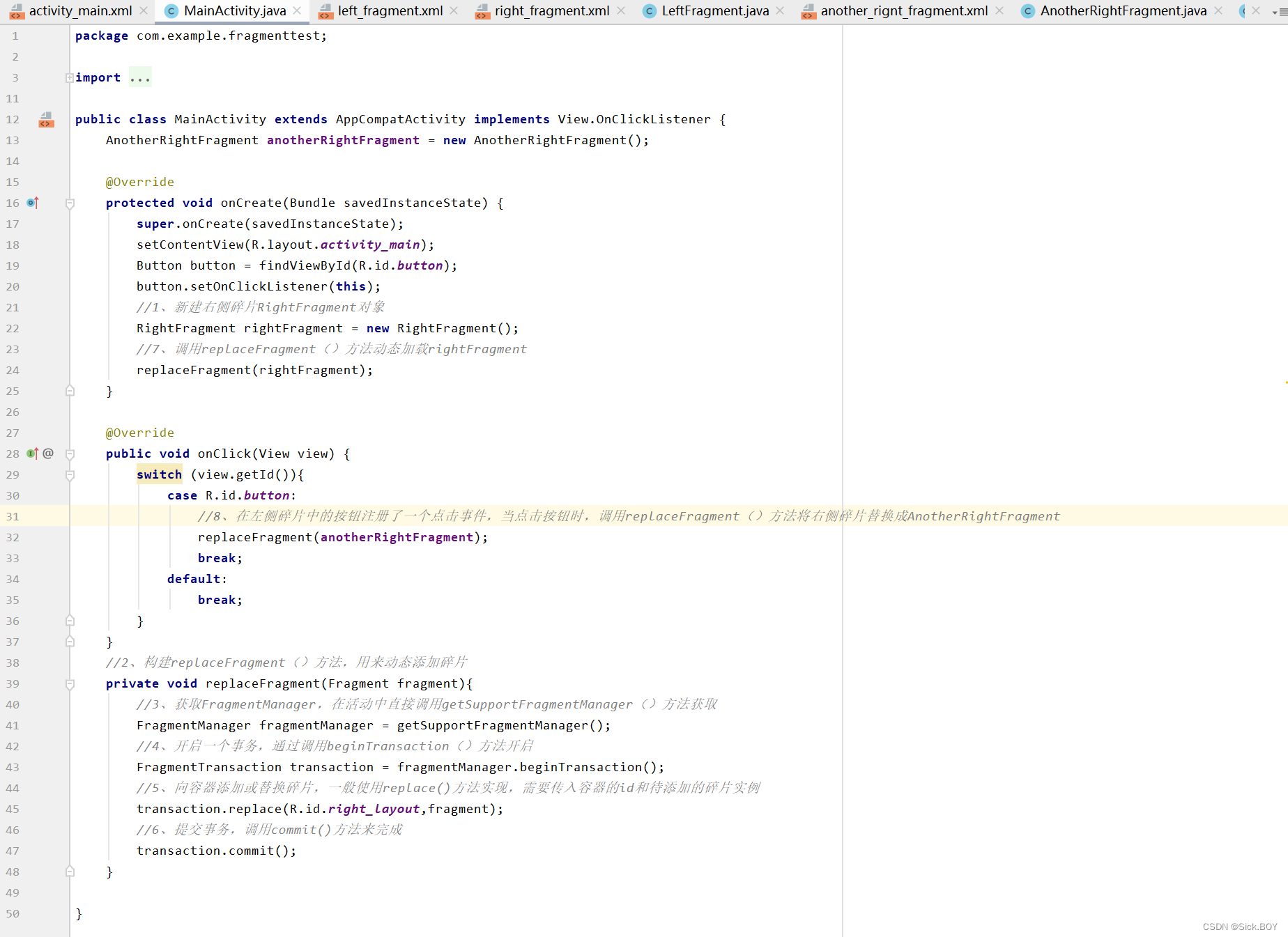This screenshot has width=1288, height=937.
Task: Click the word package on line 1
Action: pos(102,36)
